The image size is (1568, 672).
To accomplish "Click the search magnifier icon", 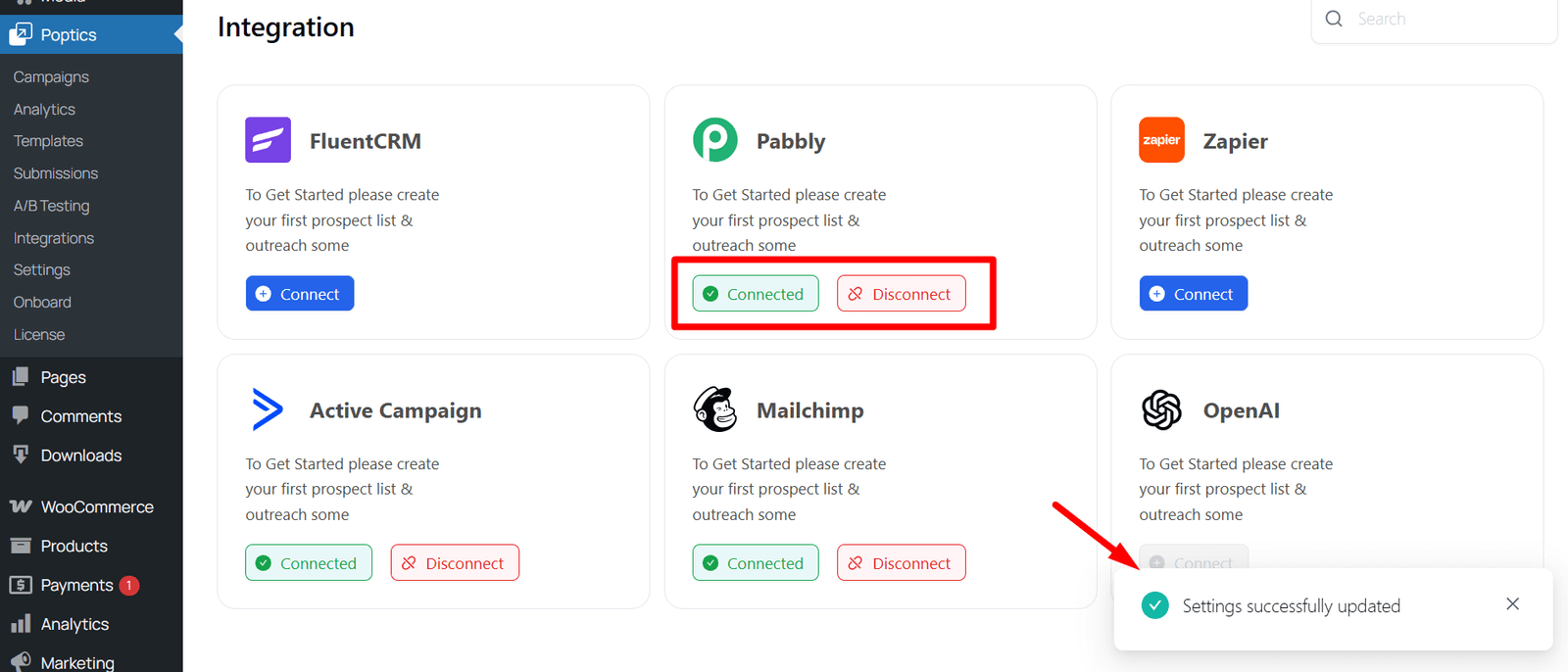I will coord(1334,19).
